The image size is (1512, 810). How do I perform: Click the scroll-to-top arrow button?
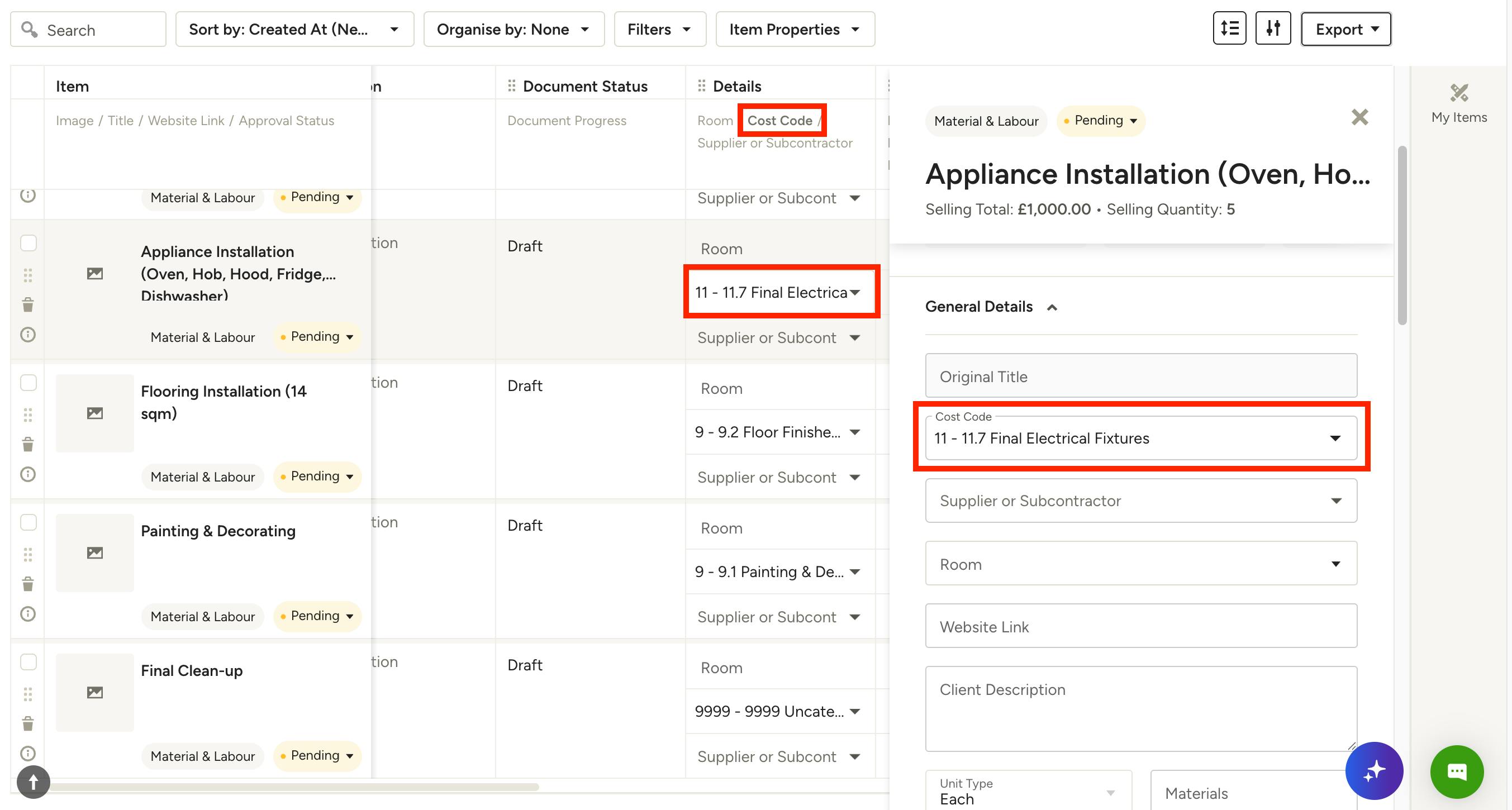pos(34,782)
